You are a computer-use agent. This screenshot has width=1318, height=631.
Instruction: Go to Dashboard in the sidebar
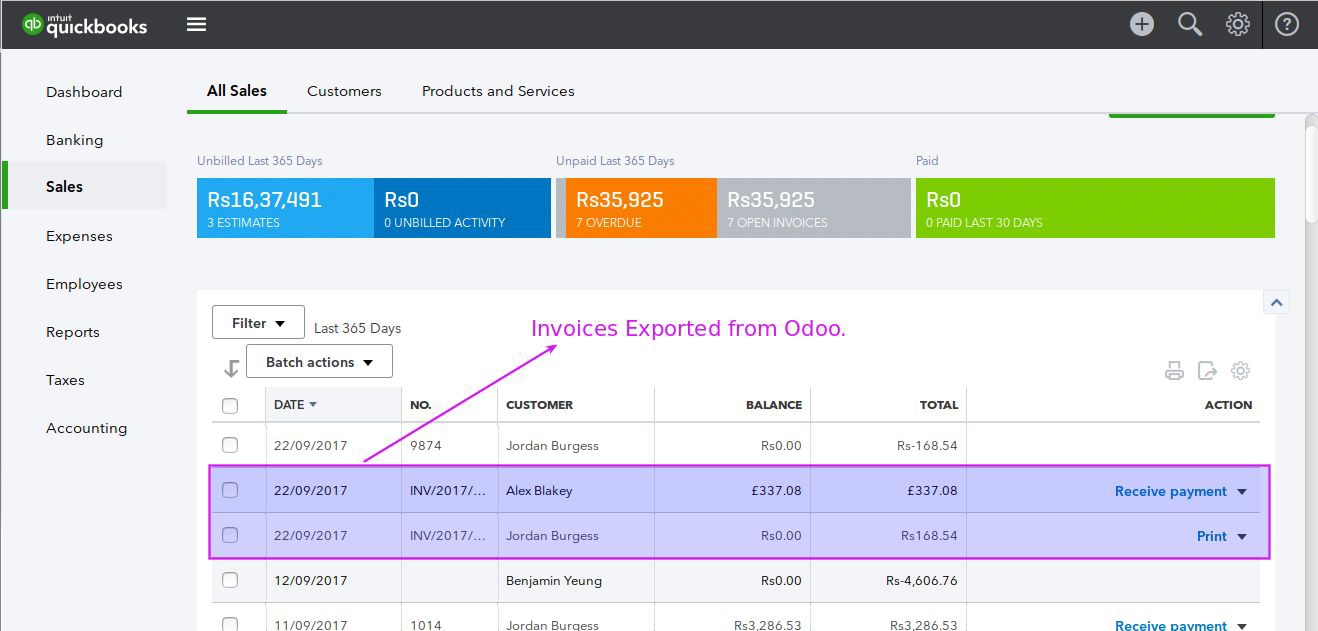(84, 92)
